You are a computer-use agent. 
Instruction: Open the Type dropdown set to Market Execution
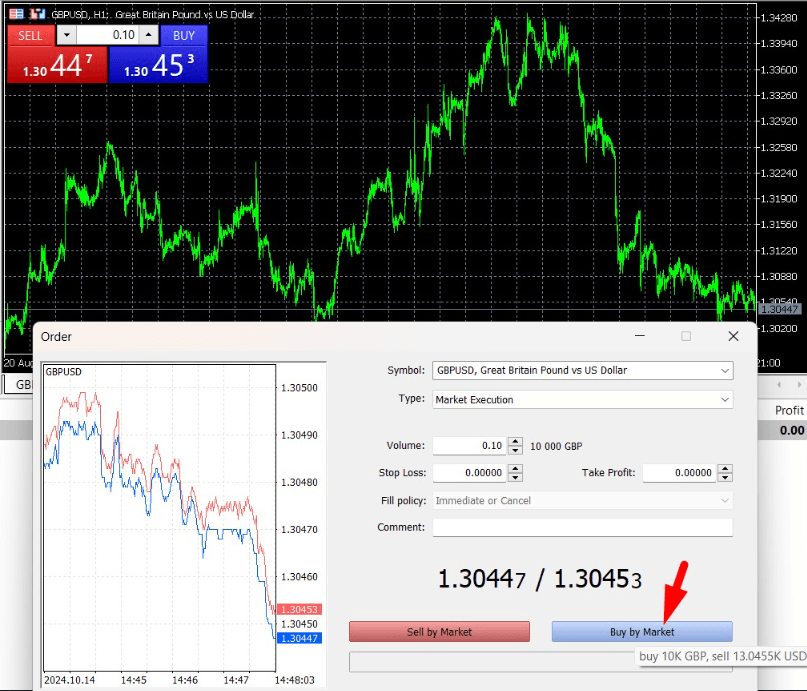coord(724,400)
